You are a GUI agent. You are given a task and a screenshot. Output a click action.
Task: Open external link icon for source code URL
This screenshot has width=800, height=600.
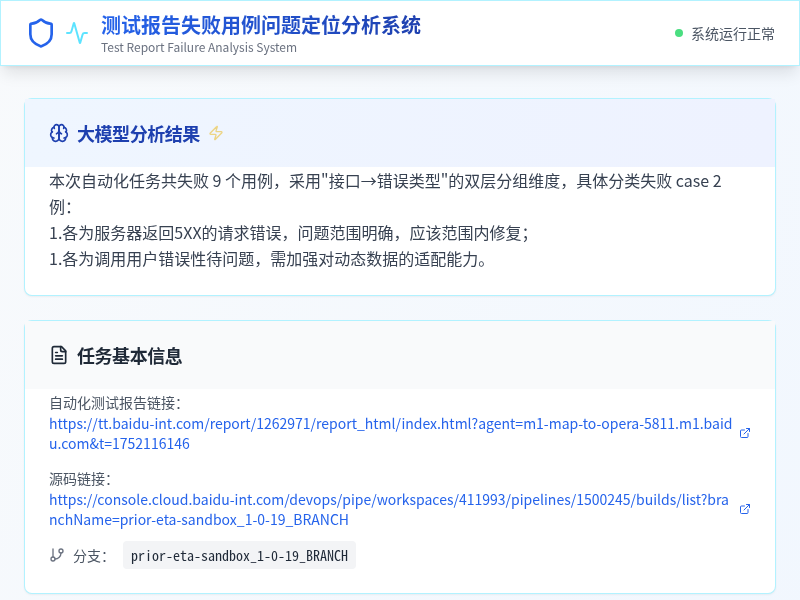coord(745,509)
